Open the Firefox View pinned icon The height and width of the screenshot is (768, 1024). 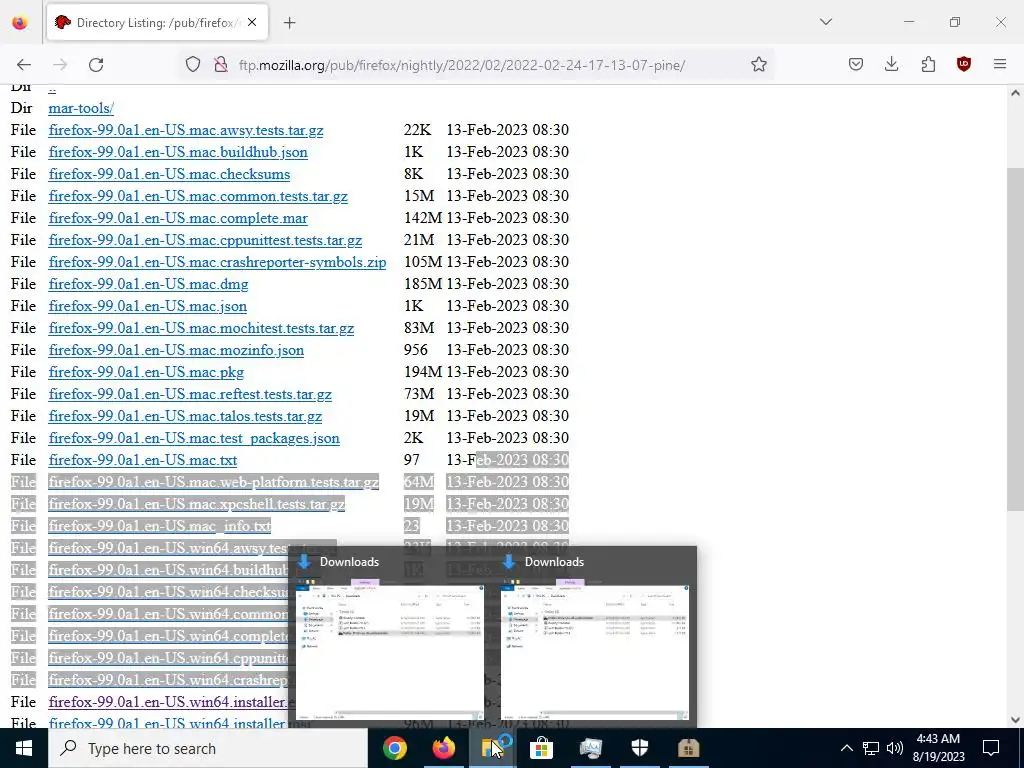[x=20, y=22]
